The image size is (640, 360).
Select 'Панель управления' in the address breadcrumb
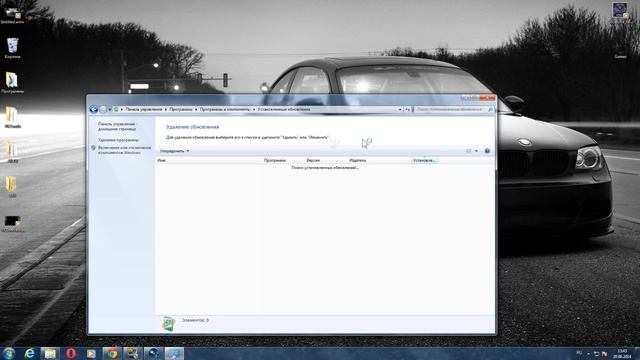point(143,109)
